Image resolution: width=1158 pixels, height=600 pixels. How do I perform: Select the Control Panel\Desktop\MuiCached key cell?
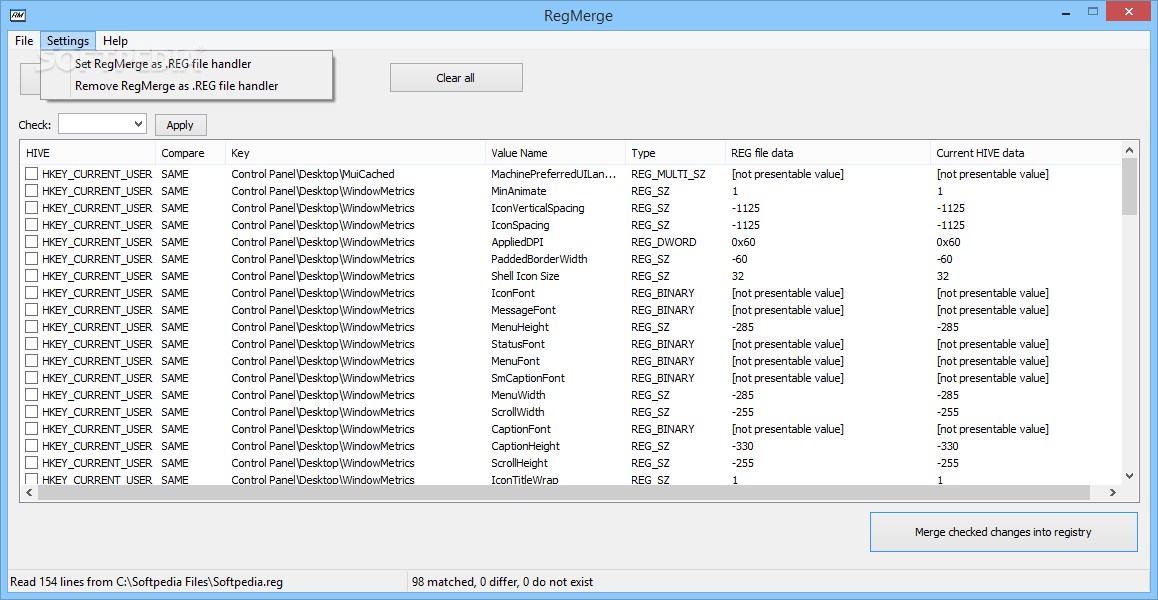pyautogui.click(x=313, y=174)
